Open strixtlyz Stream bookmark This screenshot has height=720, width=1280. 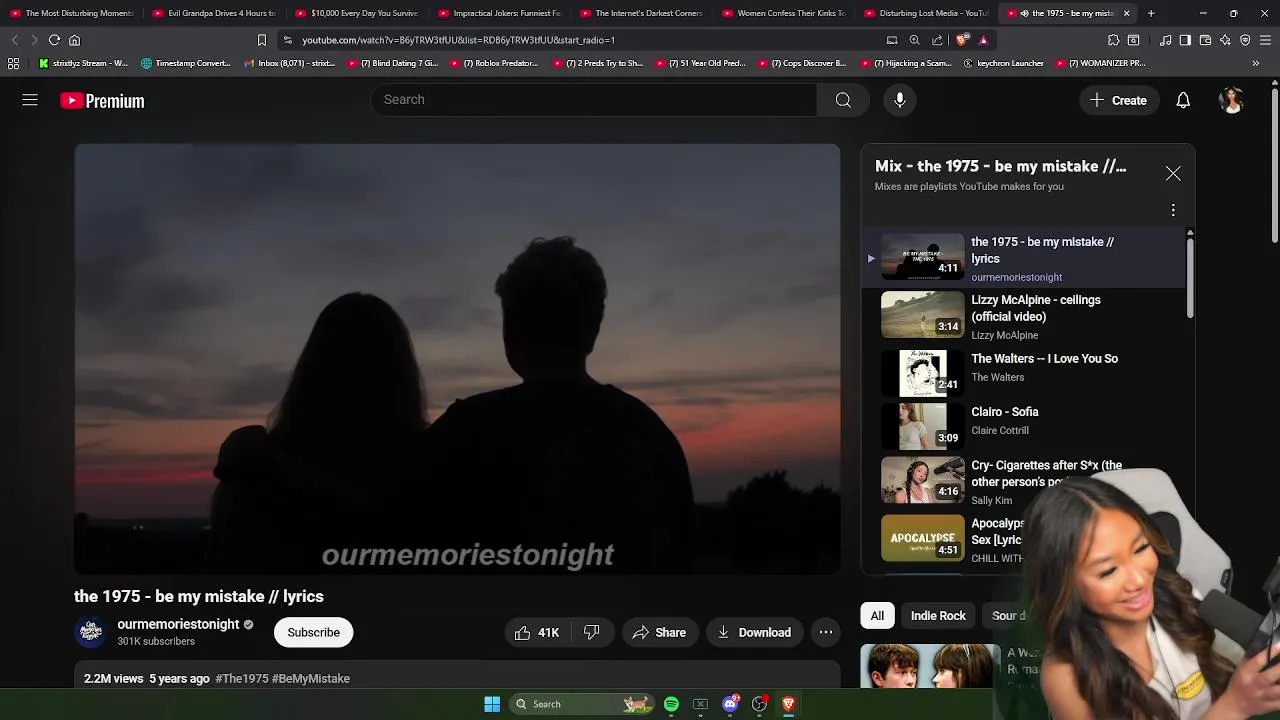pyautogui.click(x=83, y=63)
